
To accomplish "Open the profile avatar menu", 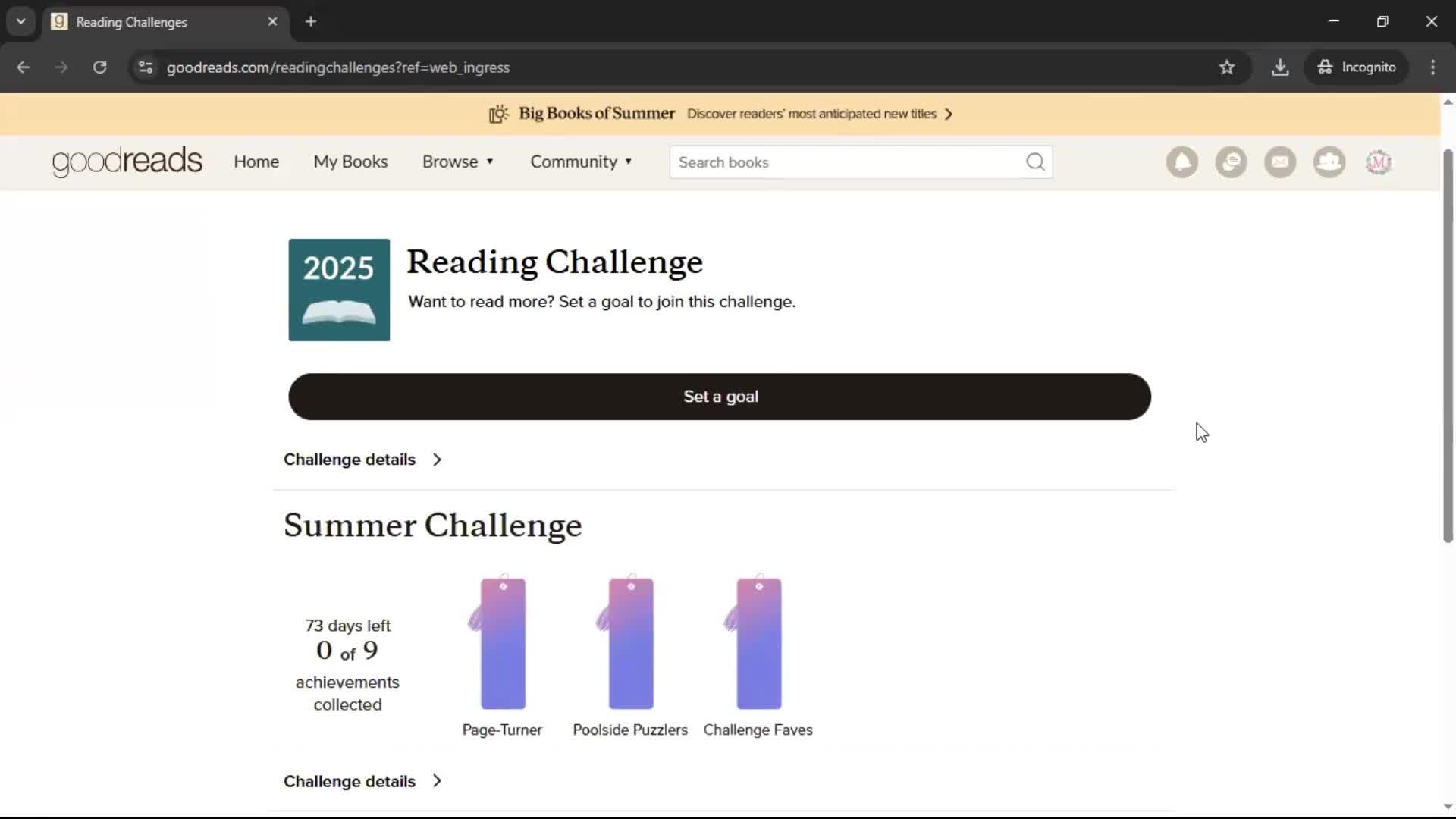I will (1379, 162).
